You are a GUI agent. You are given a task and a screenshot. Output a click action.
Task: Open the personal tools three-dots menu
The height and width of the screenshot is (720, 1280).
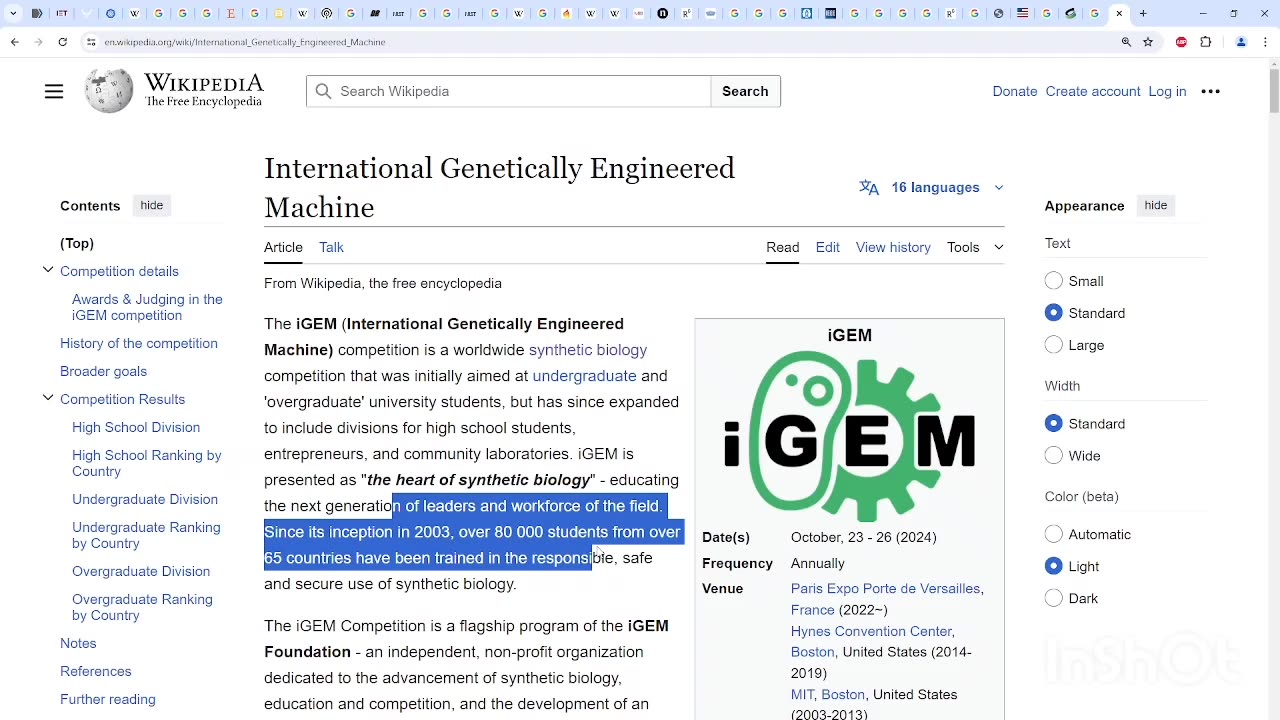click(1210, 92)
